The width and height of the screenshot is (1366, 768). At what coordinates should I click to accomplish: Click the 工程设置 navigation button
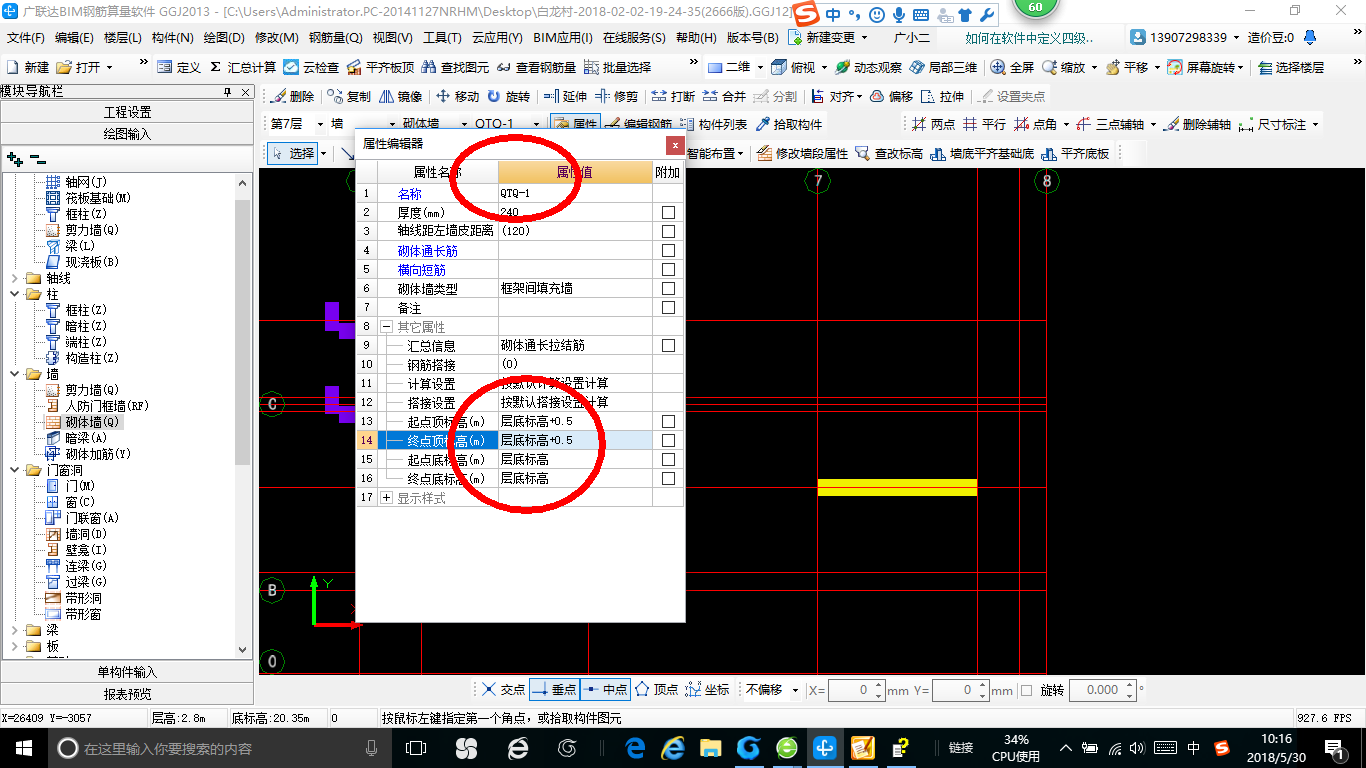(x=127, y=112)
